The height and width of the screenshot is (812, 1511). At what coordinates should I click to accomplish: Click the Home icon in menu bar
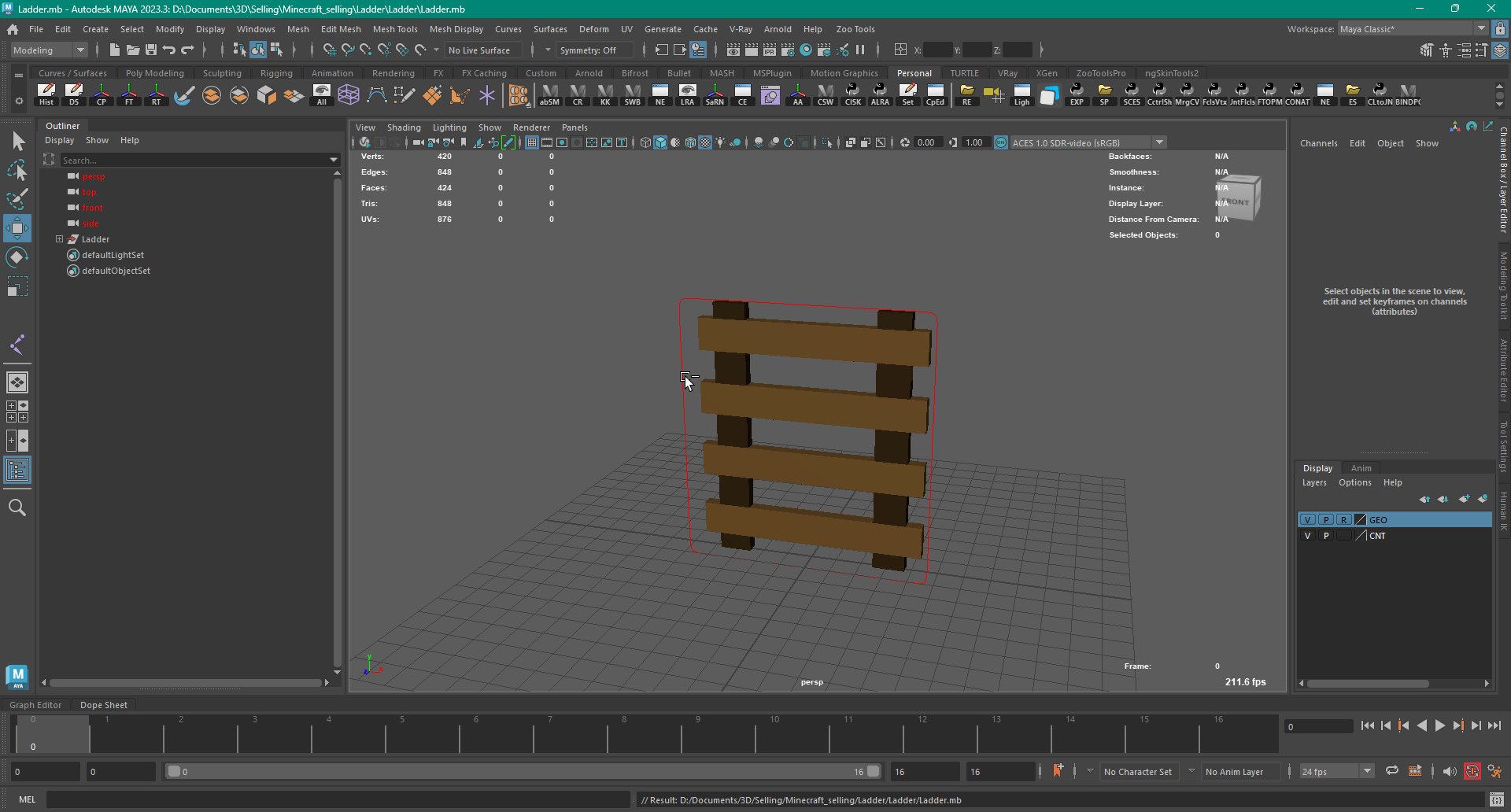click(13, 29)
